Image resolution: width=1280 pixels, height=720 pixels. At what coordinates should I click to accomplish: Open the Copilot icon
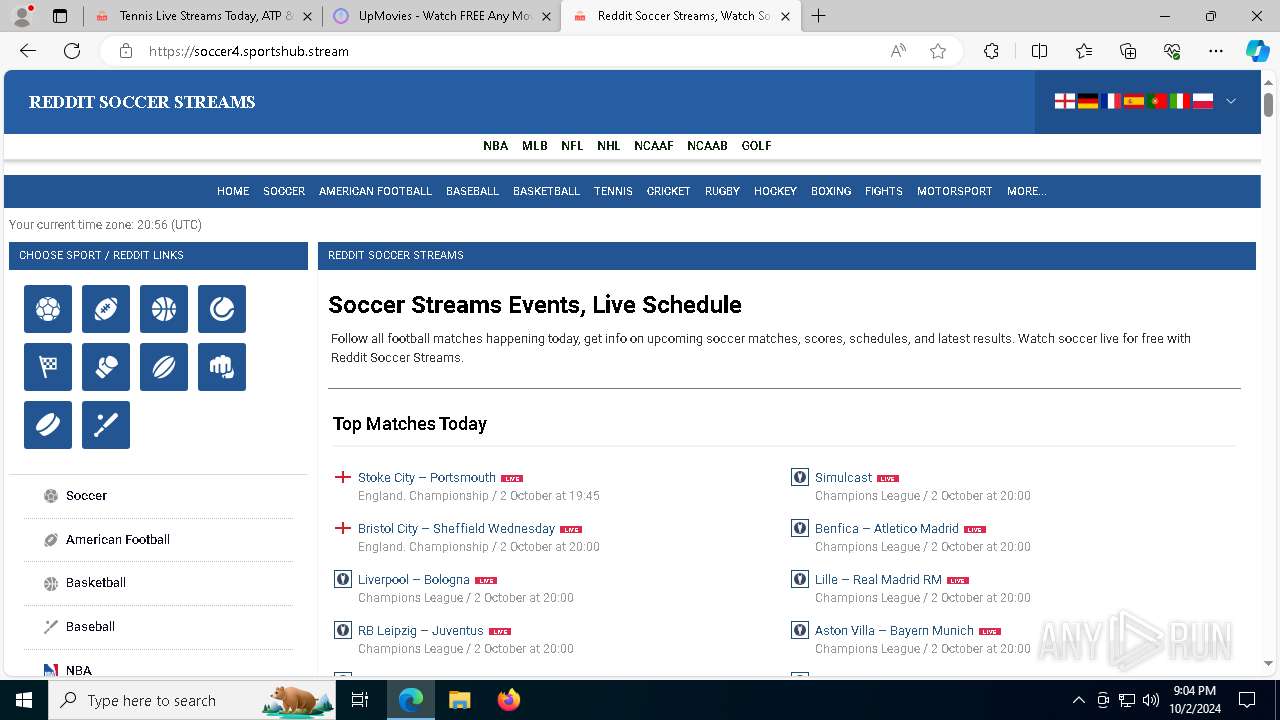tap(1257, 51)
